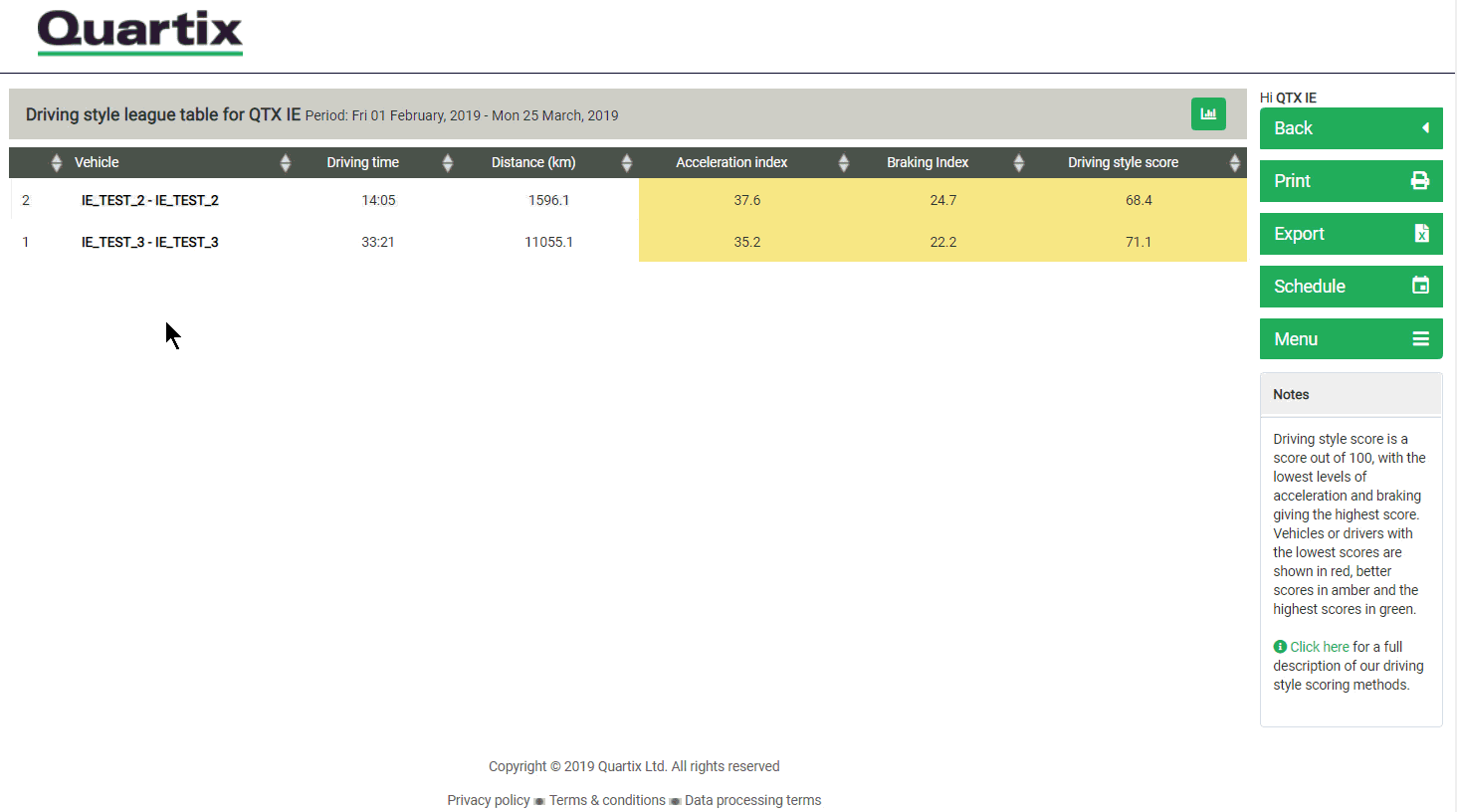Viewport: 1457px width, 812px height.
Task: Click the Copyright 2019 Quartix footer text
Action: [x=634, y=766]
